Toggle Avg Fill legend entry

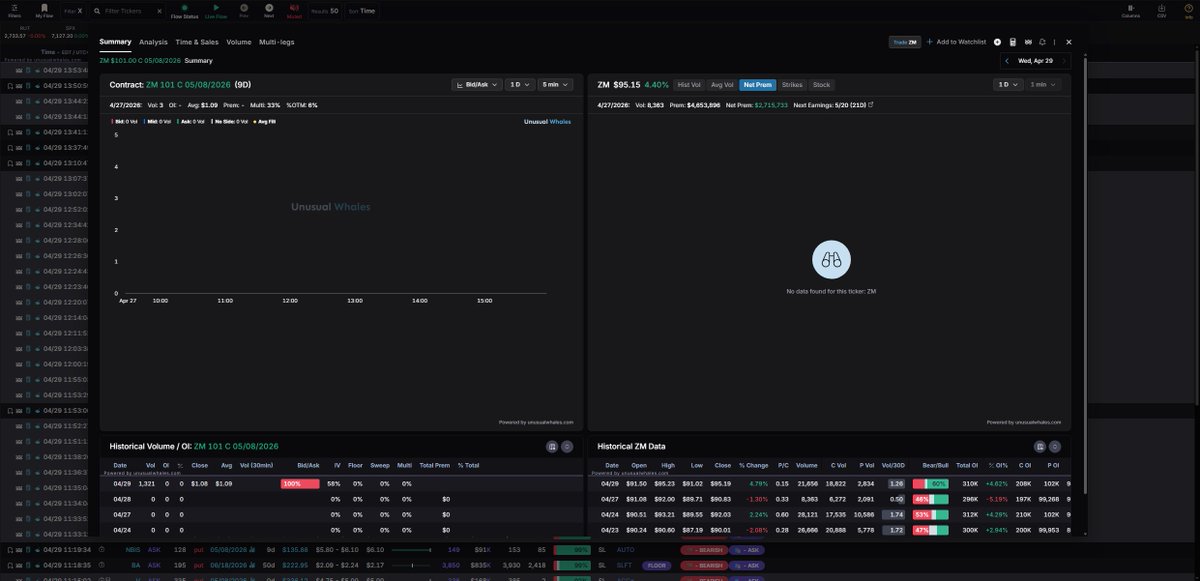[263, 121]
